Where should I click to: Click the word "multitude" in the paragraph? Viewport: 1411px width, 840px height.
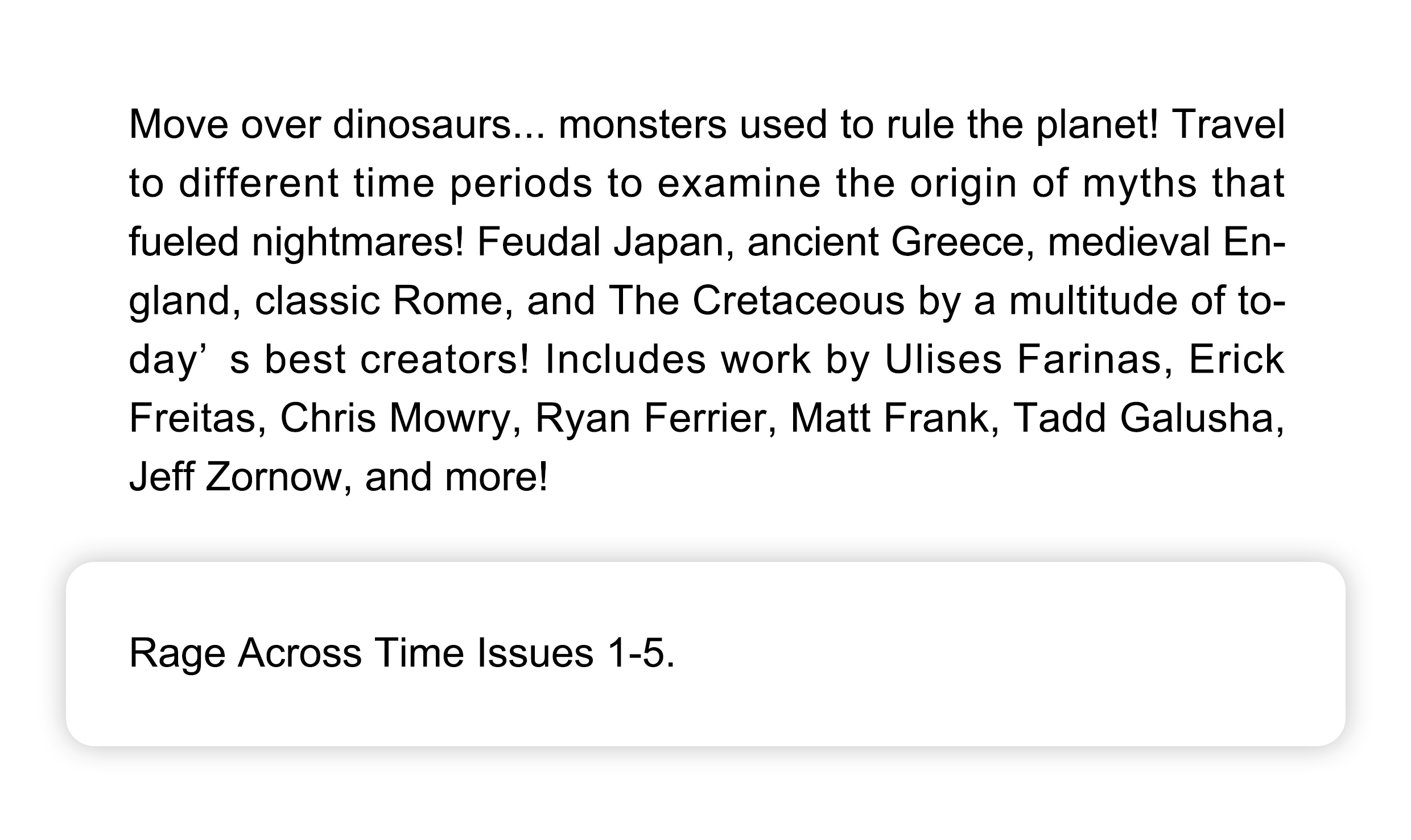click(1093, 301)
